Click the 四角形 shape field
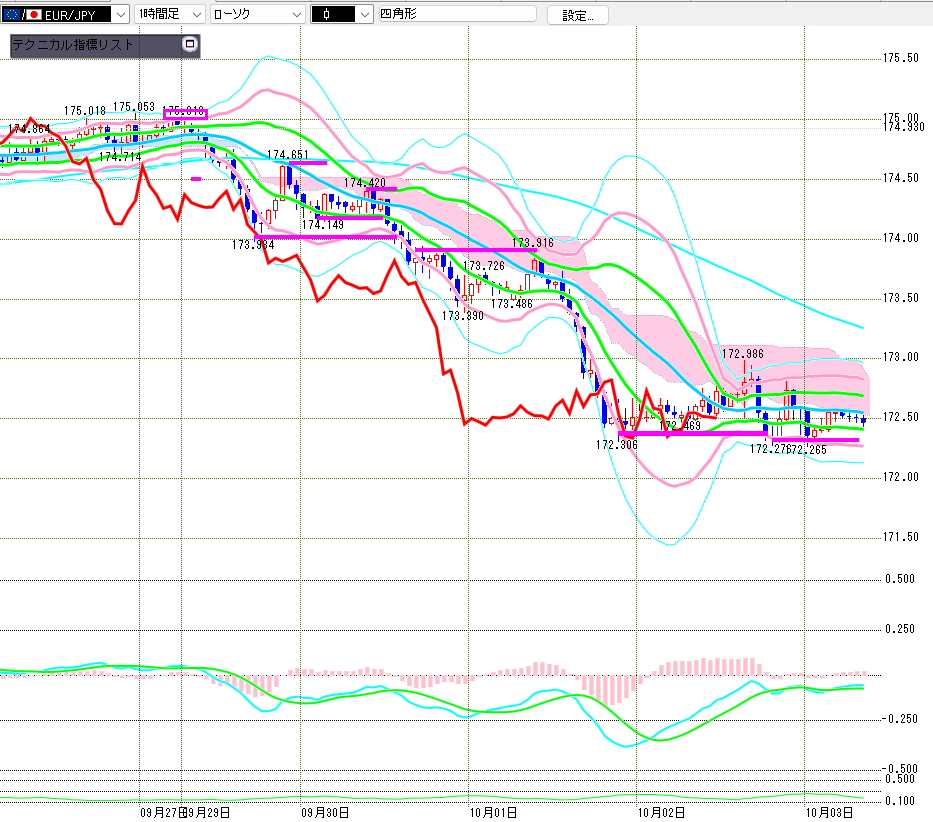This screenshot has height=822, width=933. point(457,15)
